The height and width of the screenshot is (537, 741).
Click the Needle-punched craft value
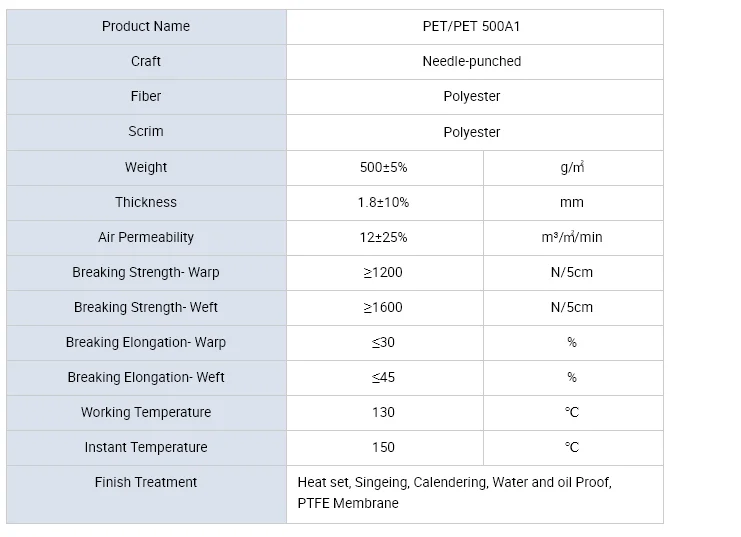(472, 61)
